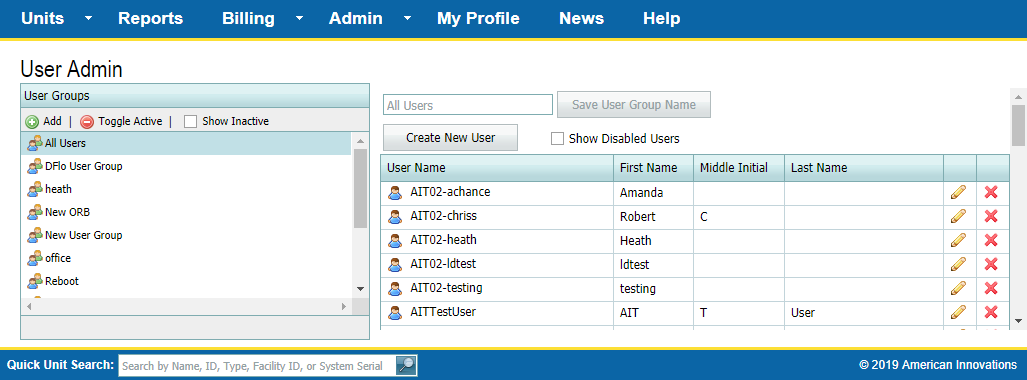Delete user AIT02-chriss with red X
The width and height of the screenshot is (1027, 380).
991,216
